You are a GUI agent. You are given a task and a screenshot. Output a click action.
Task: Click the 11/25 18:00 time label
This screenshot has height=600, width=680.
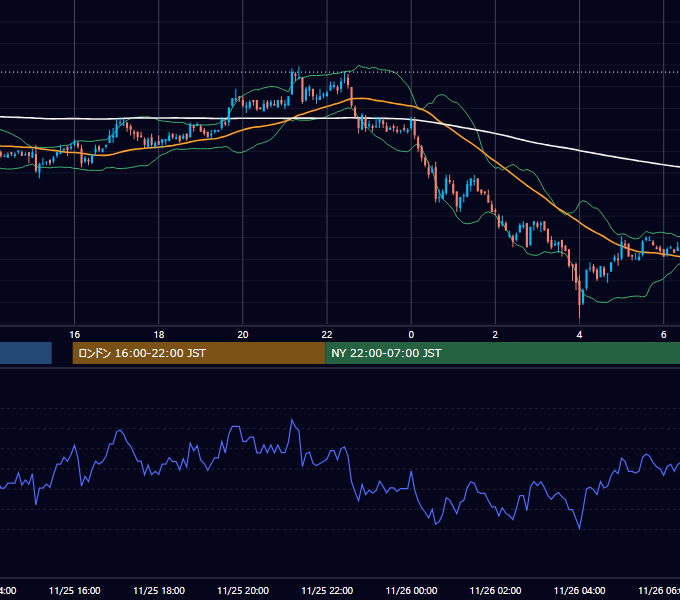pos(159,590)
